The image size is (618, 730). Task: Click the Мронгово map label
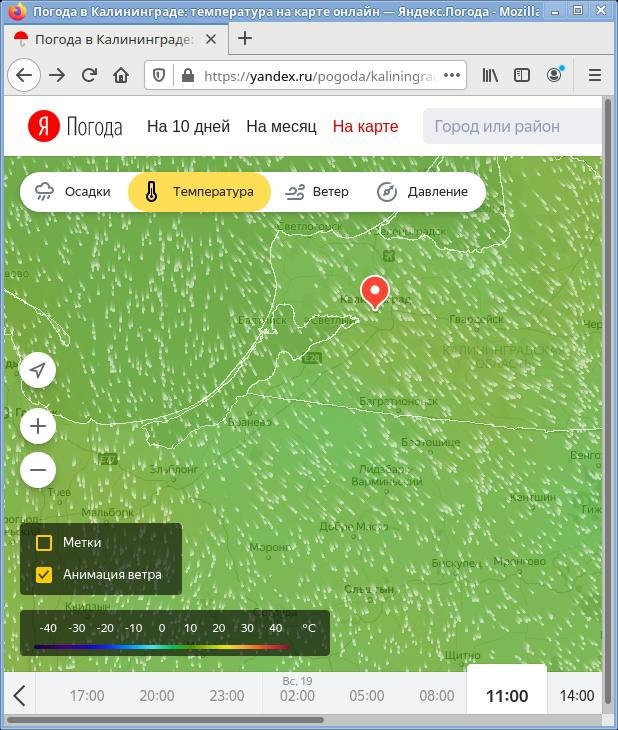[x=519, y=561]
